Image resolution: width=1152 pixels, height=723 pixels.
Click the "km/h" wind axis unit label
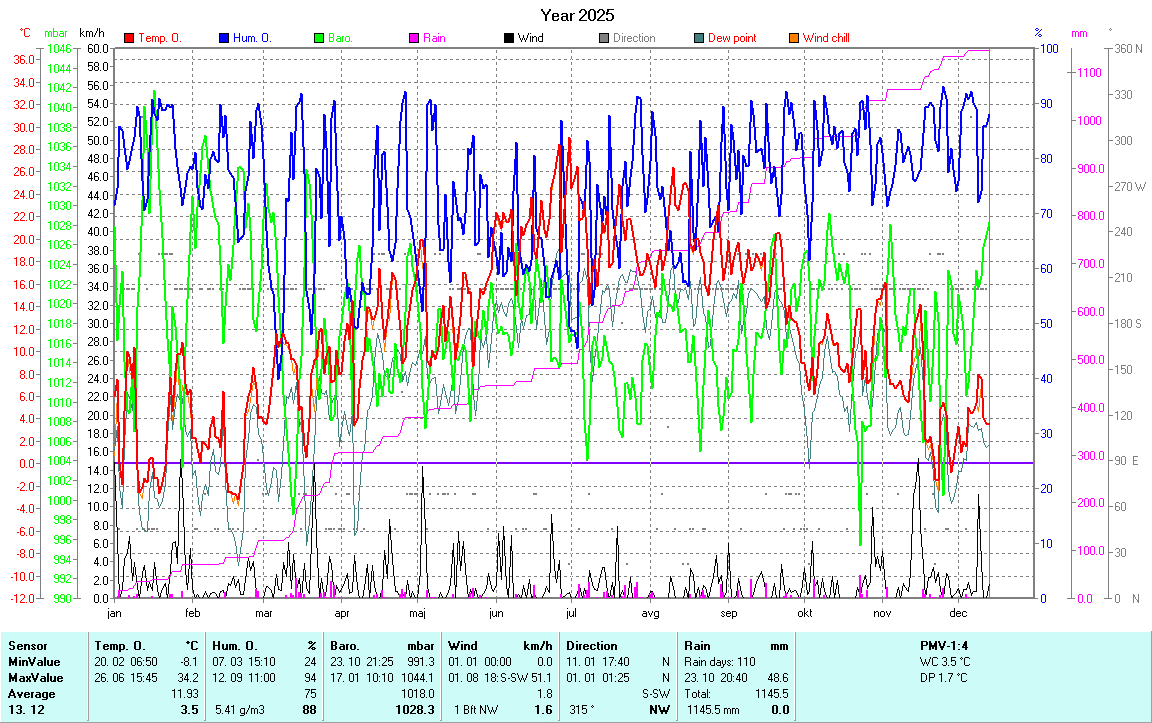(x=92, y=33)
